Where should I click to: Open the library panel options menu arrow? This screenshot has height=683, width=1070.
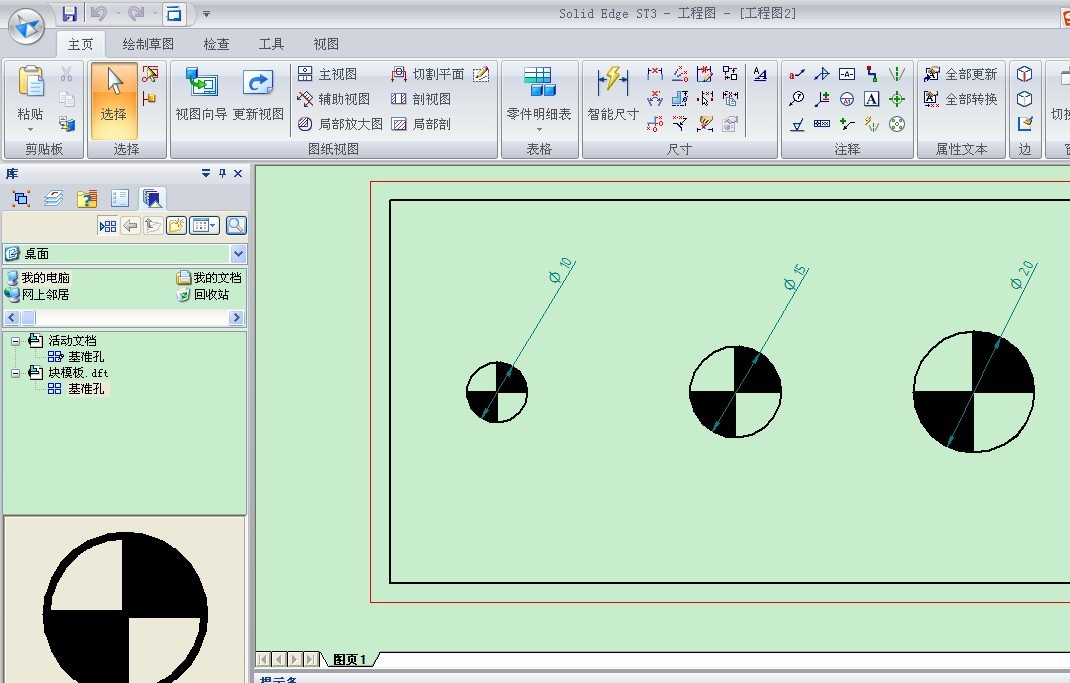(x=206, y=173)
